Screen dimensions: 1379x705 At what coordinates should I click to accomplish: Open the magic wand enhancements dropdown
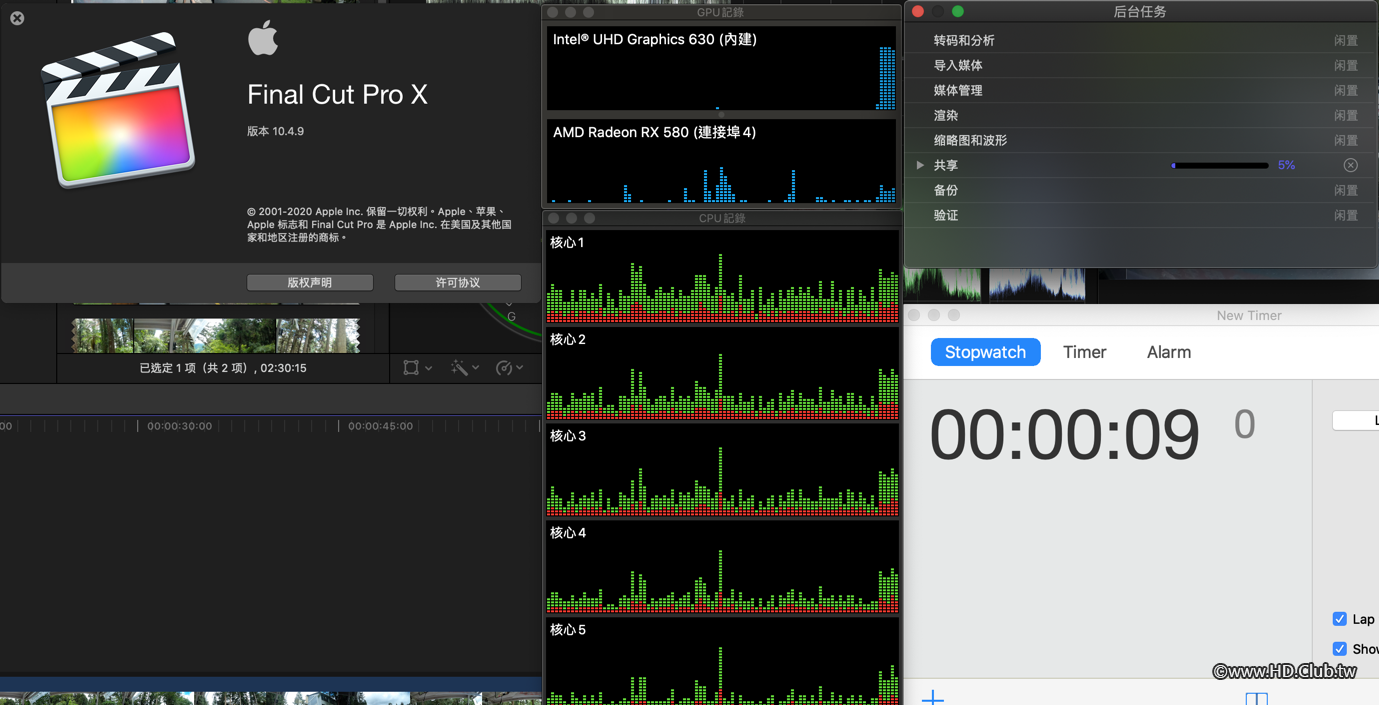coord(464,368)
